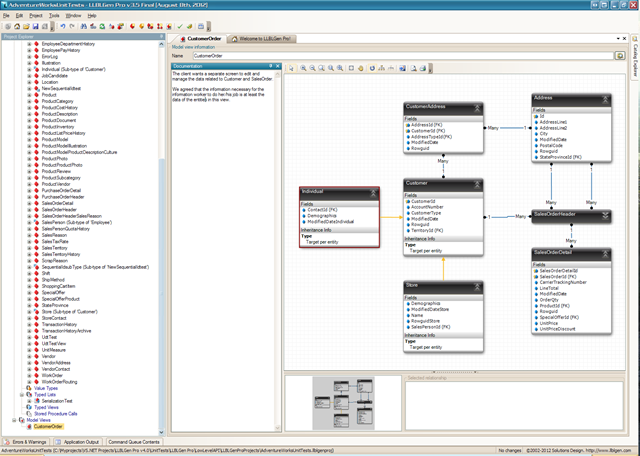This screenshot has height=456, width=640.
Task: Select CustomerOrder under Model Views
Action: (x=48, y=427)
